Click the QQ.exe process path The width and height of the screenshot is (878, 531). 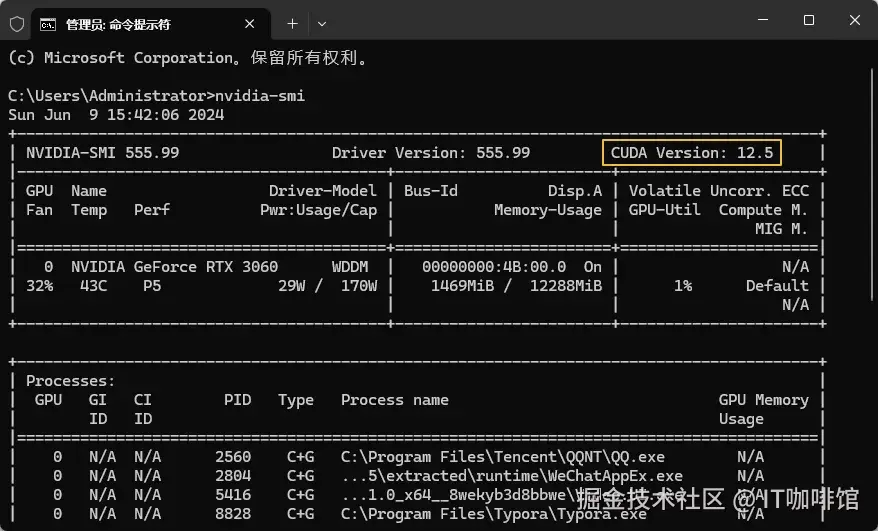tap(503, 457)
